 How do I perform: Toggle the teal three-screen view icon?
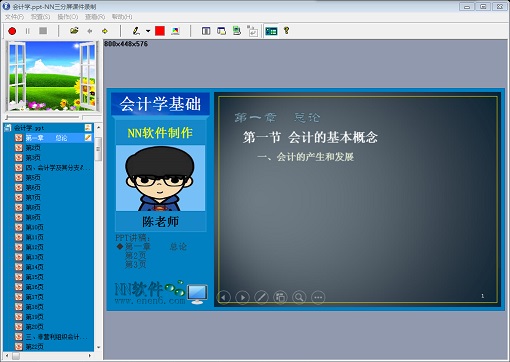tap(271, 31)
